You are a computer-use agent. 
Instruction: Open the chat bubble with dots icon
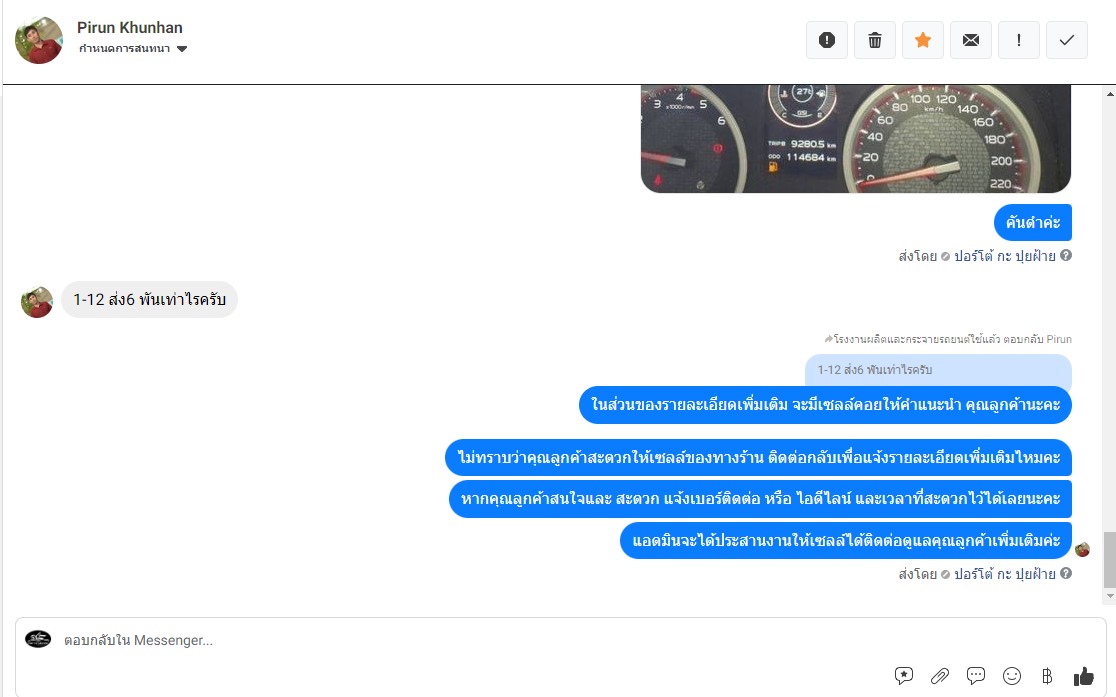(x=976, y=675)
